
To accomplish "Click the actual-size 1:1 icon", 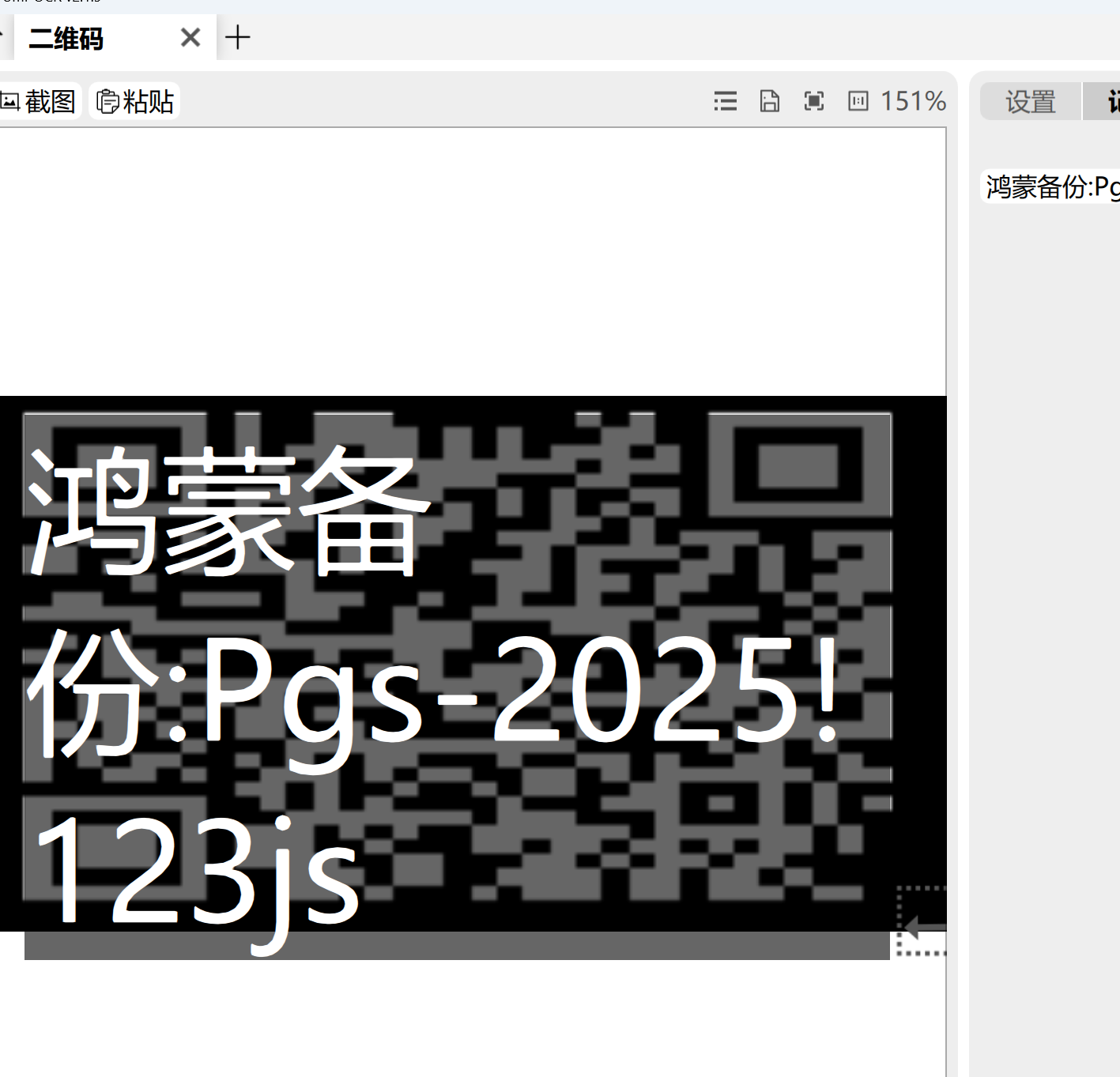I will 858,101.
